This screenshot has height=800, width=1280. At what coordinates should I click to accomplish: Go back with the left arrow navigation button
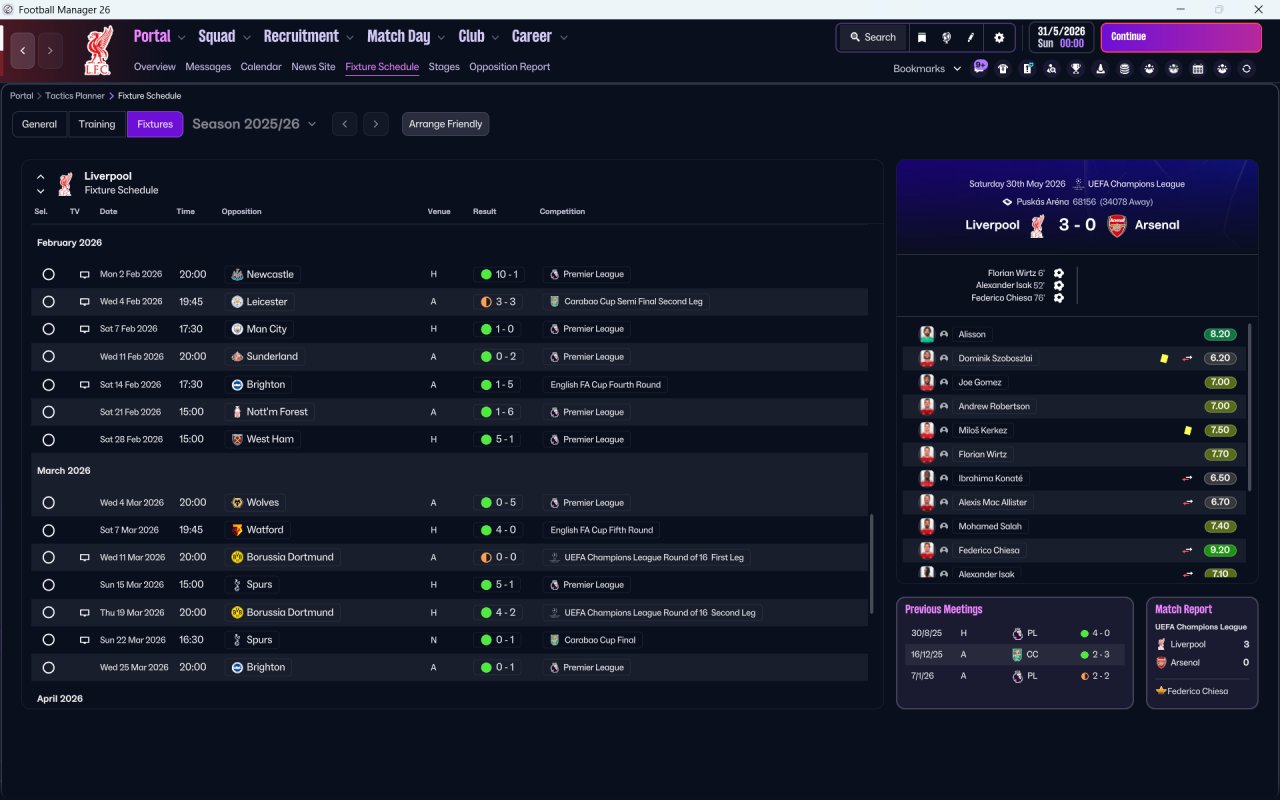[x=23, y=51]
